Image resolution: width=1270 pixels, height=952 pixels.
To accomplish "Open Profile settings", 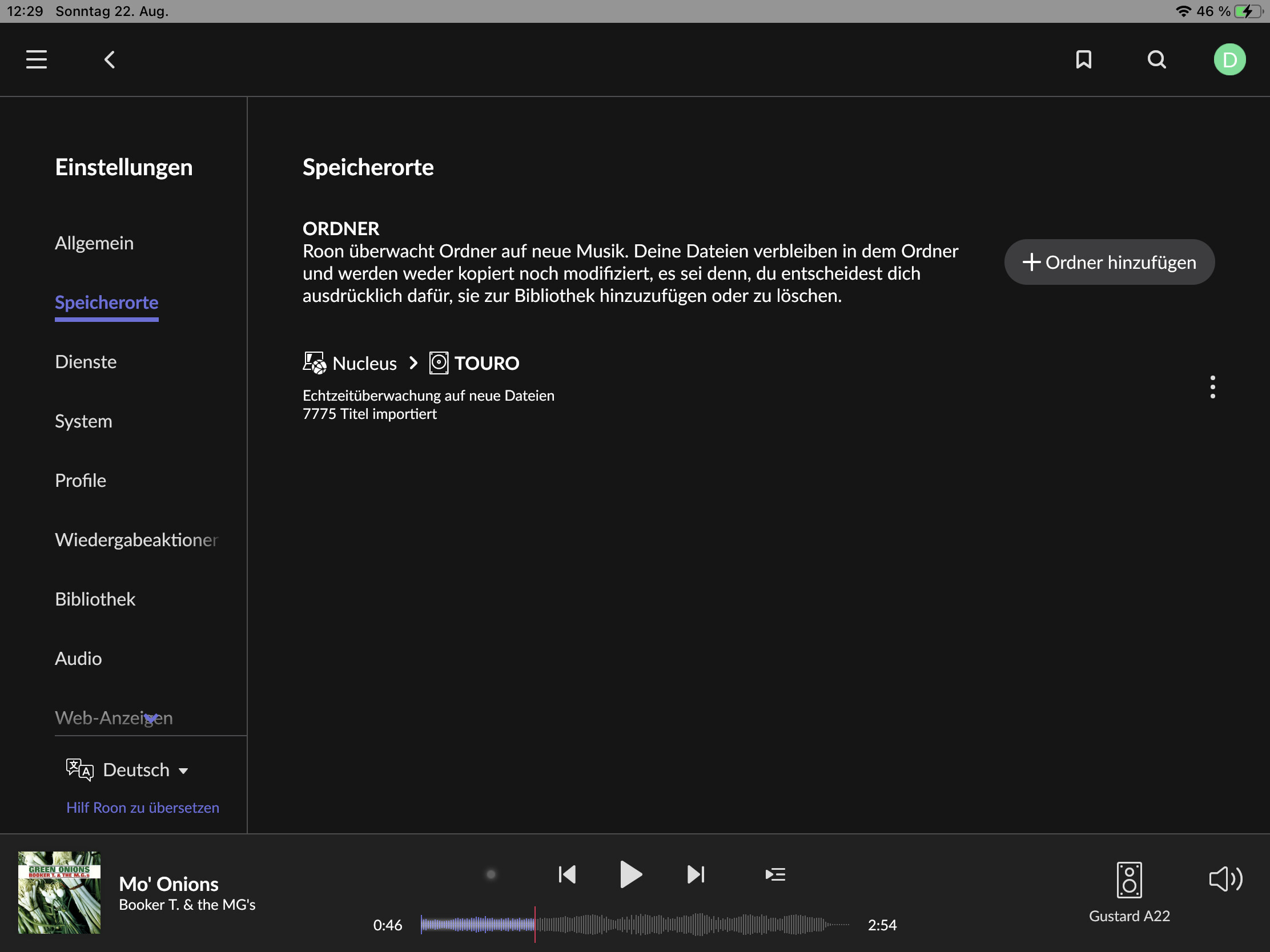I will pos(81,481).
